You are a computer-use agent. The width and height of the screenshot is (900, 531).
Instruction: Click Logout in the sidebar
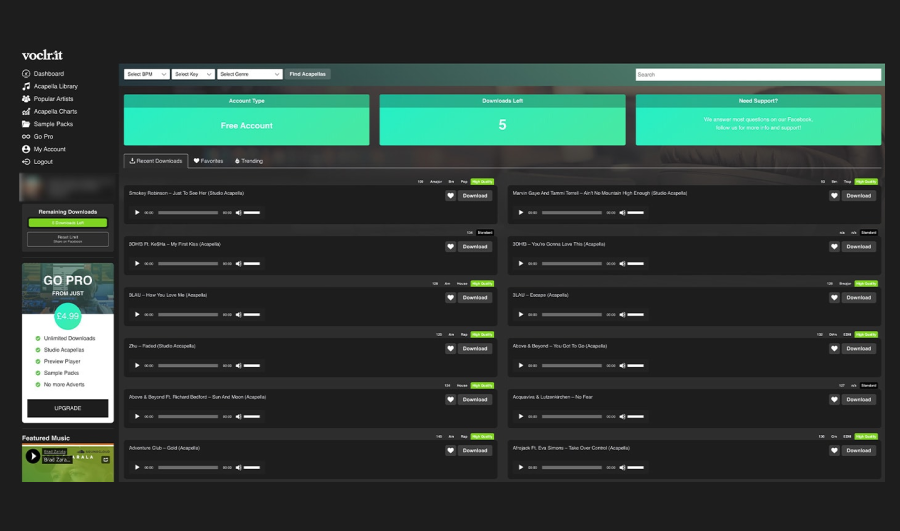(x=37, y=162)
